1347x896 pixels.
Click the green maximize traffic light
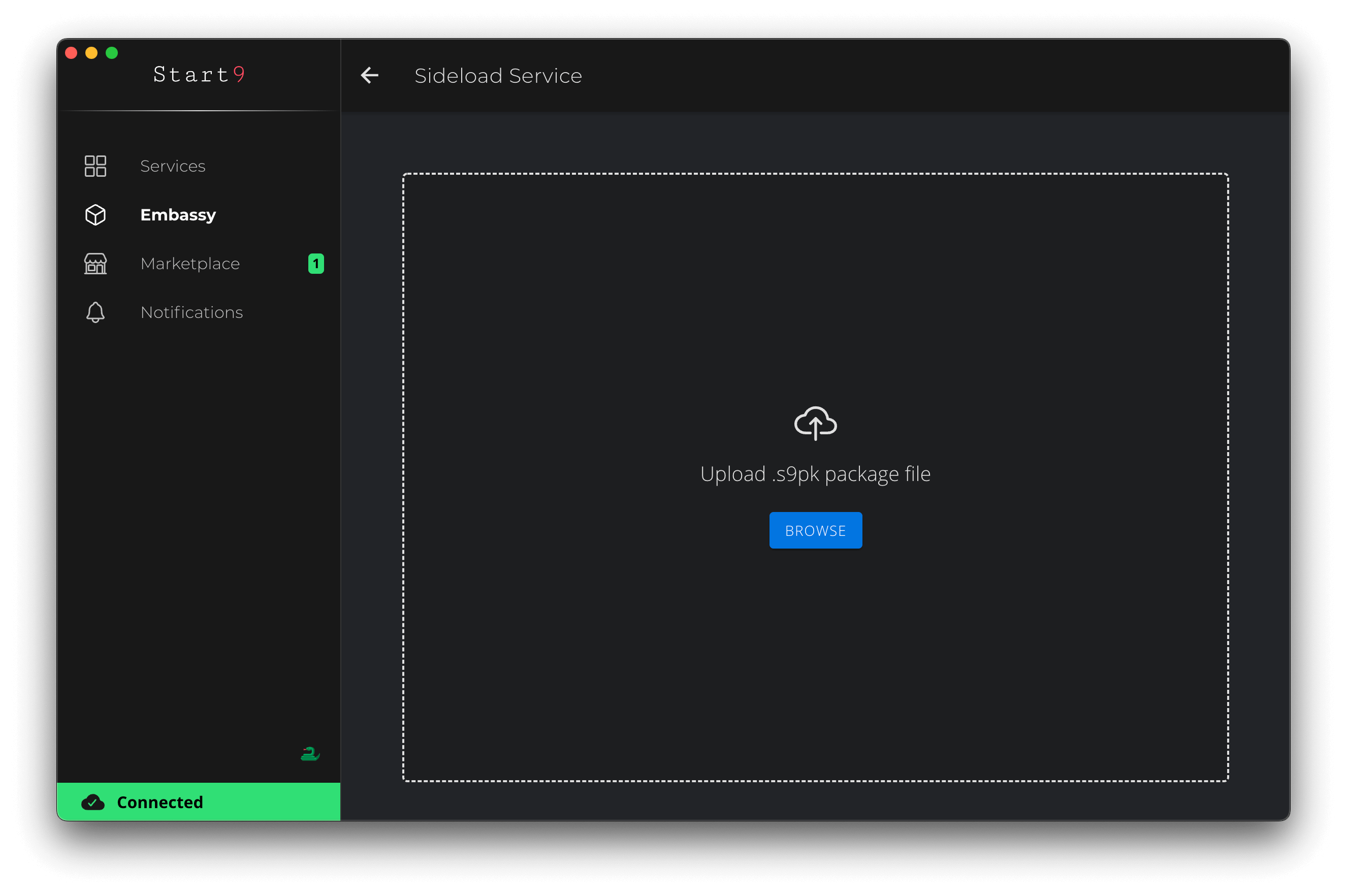112,53
